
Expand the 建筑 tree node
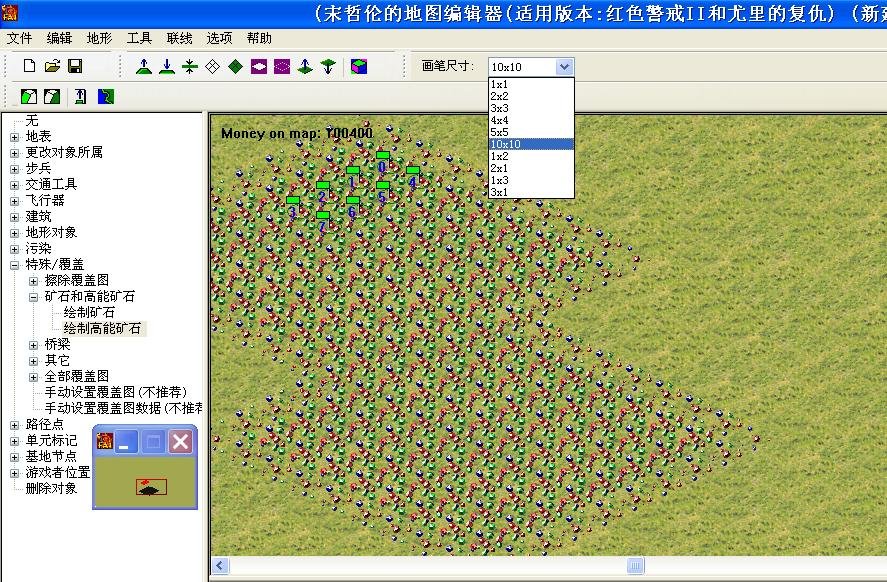[15, 216]
